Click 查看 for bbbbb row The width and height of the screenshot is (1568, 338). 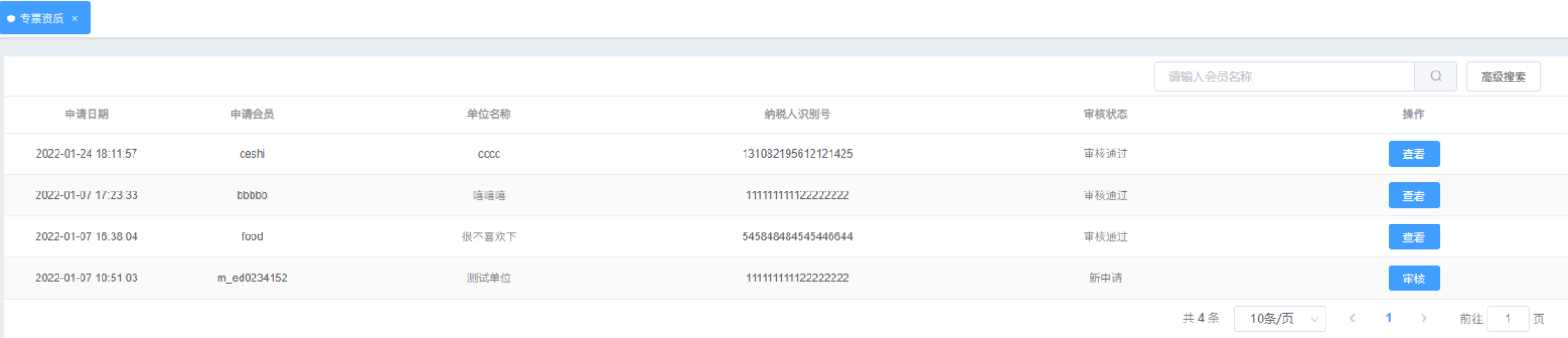(1413, 195)
